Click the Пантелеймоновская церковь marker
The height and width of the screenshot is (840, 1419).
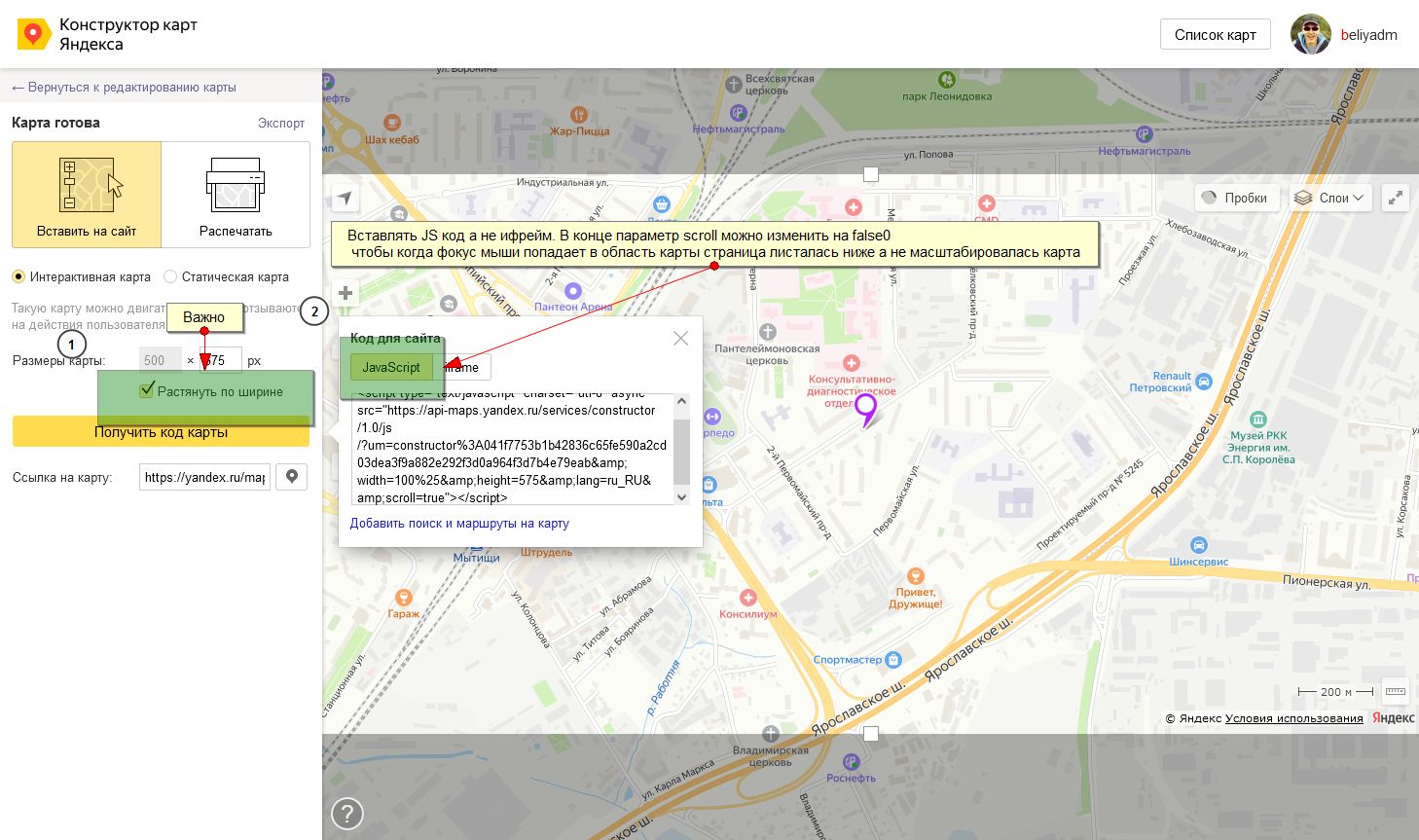768,332
